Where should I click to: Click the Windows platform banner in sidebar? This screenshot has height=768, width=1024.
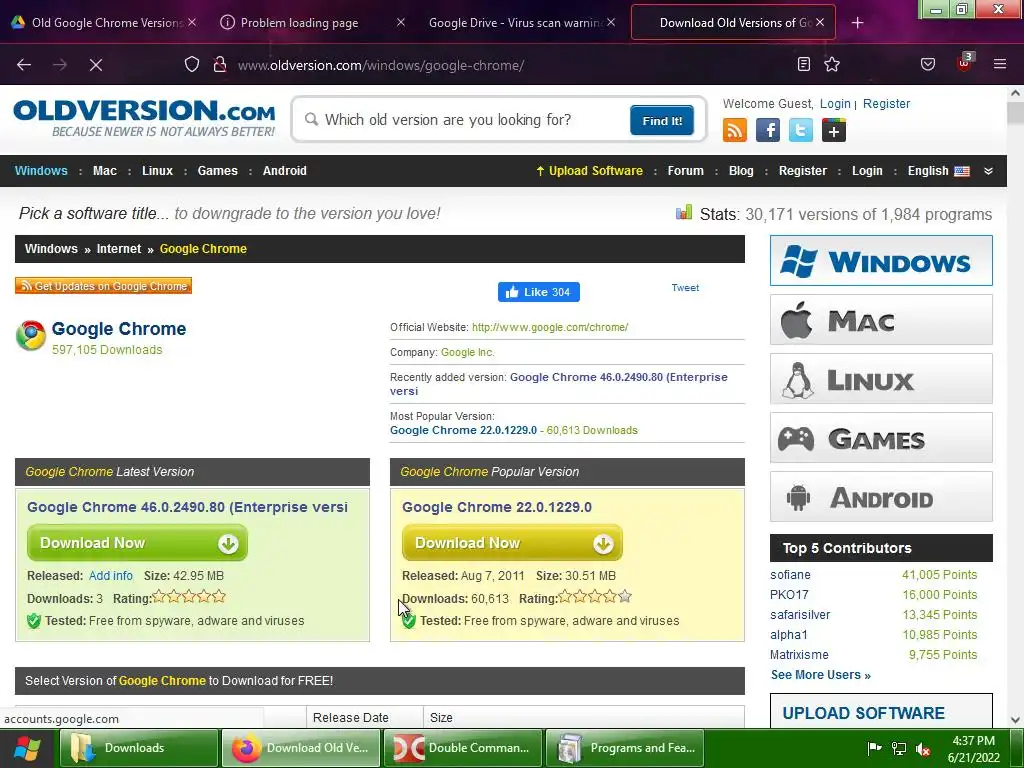pyautogui.click(x=881, y=261)
